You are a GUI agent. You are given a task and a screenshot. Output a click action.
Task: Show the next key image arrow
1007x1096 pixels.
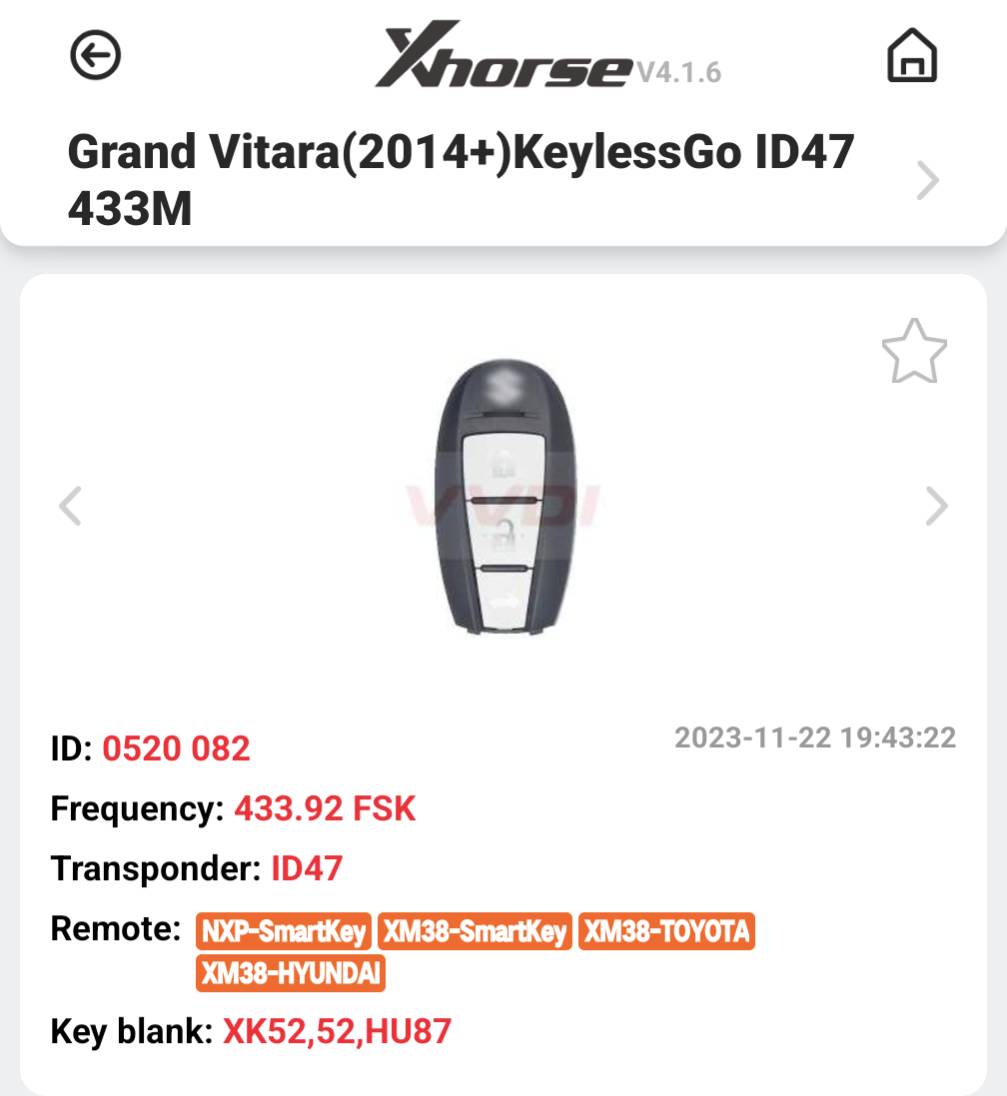pos(936,505)
